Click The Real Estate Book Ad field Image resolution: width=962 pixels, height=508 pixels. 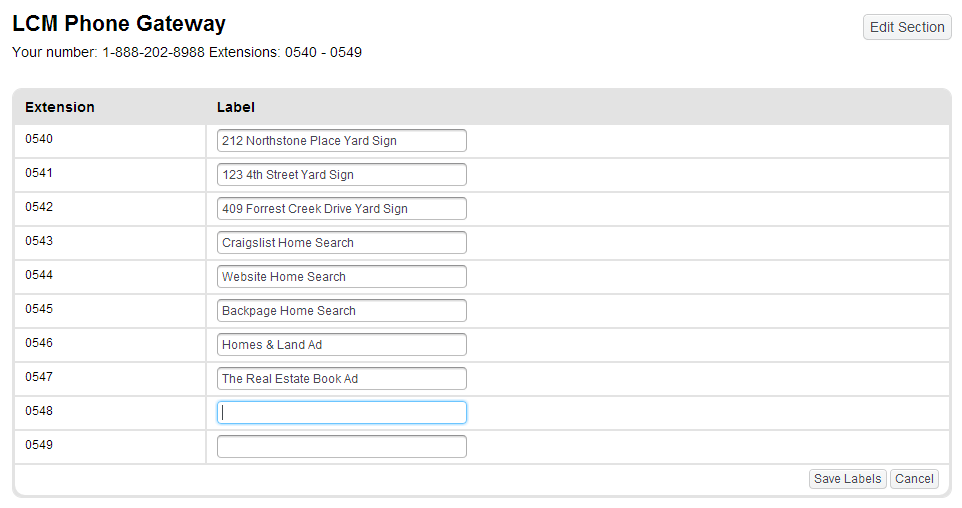click(341, 379)
